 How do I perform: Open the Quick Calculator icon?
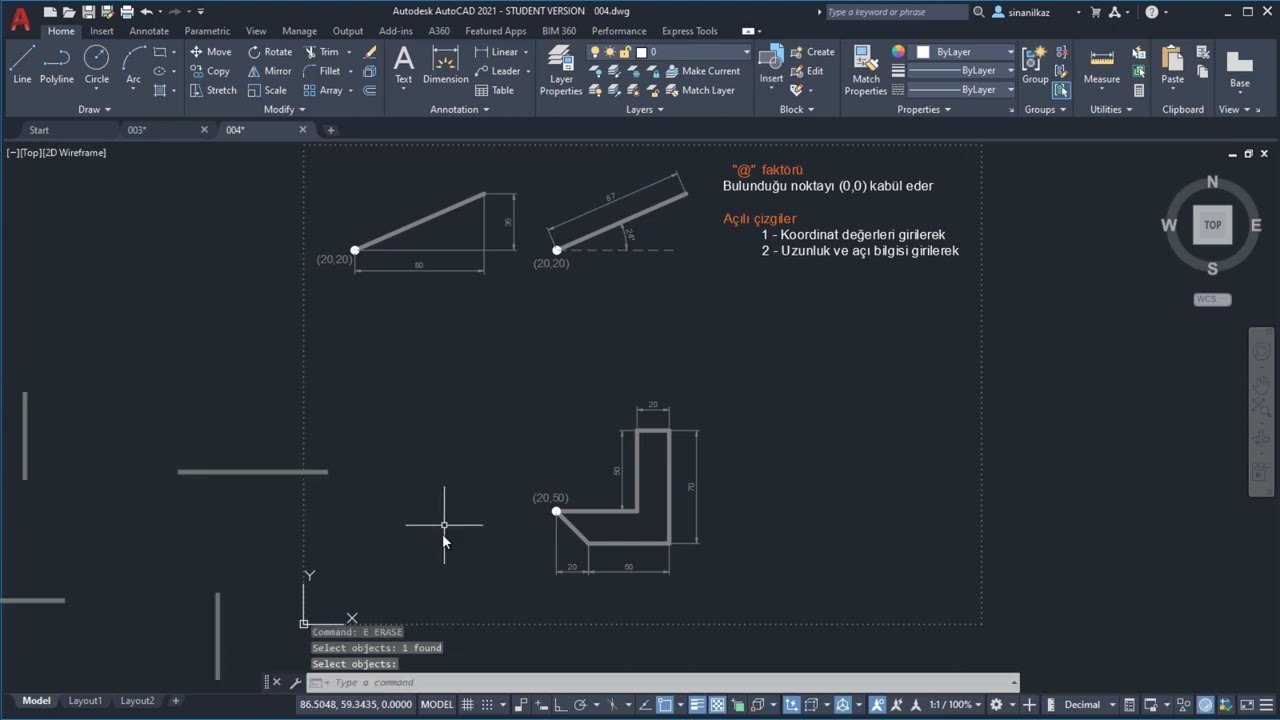1139,90
